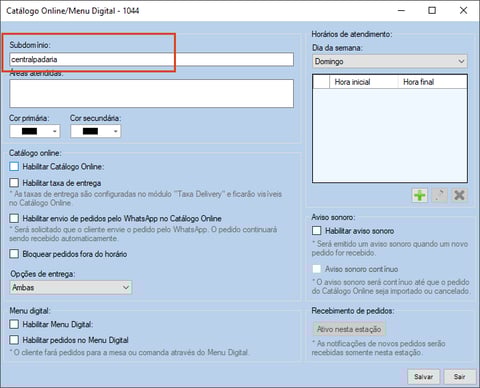The height and width of the screenshot is (388, 480).
Task: Minimize the Catálogo Online window
Action: click(x=401, y=11)
